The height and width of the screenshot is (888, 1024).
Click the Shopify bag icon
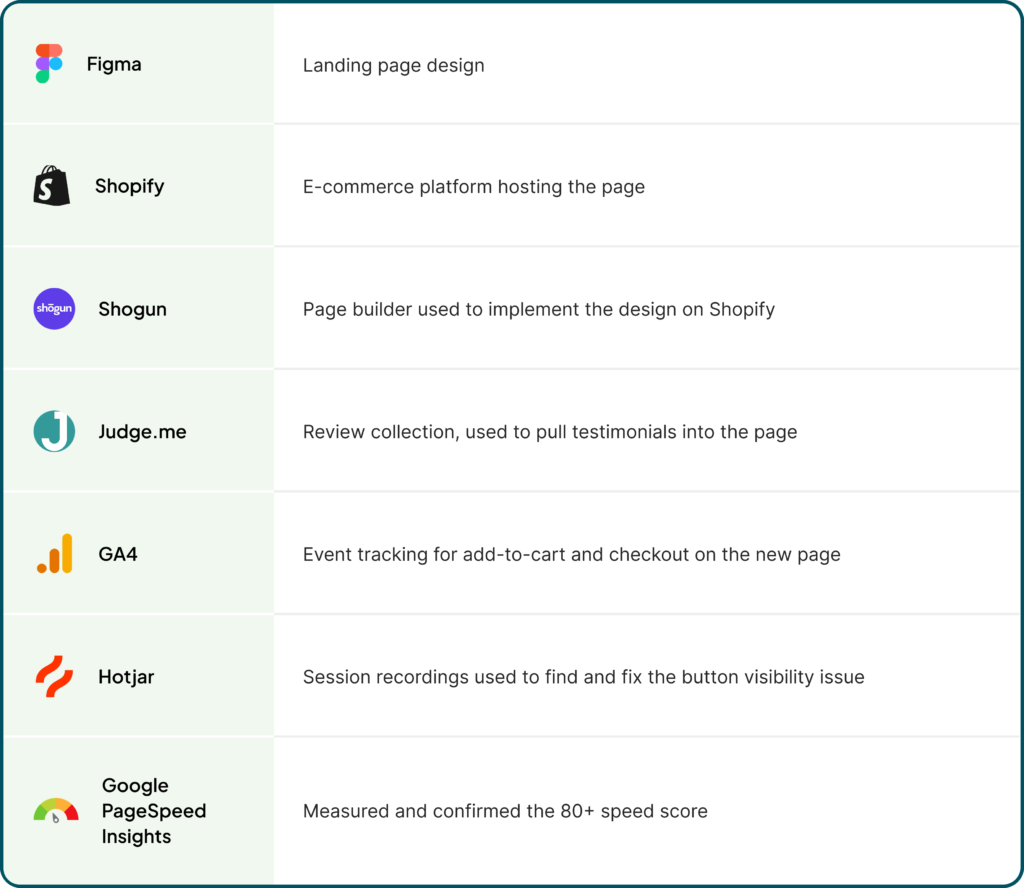tap(52, 186)
